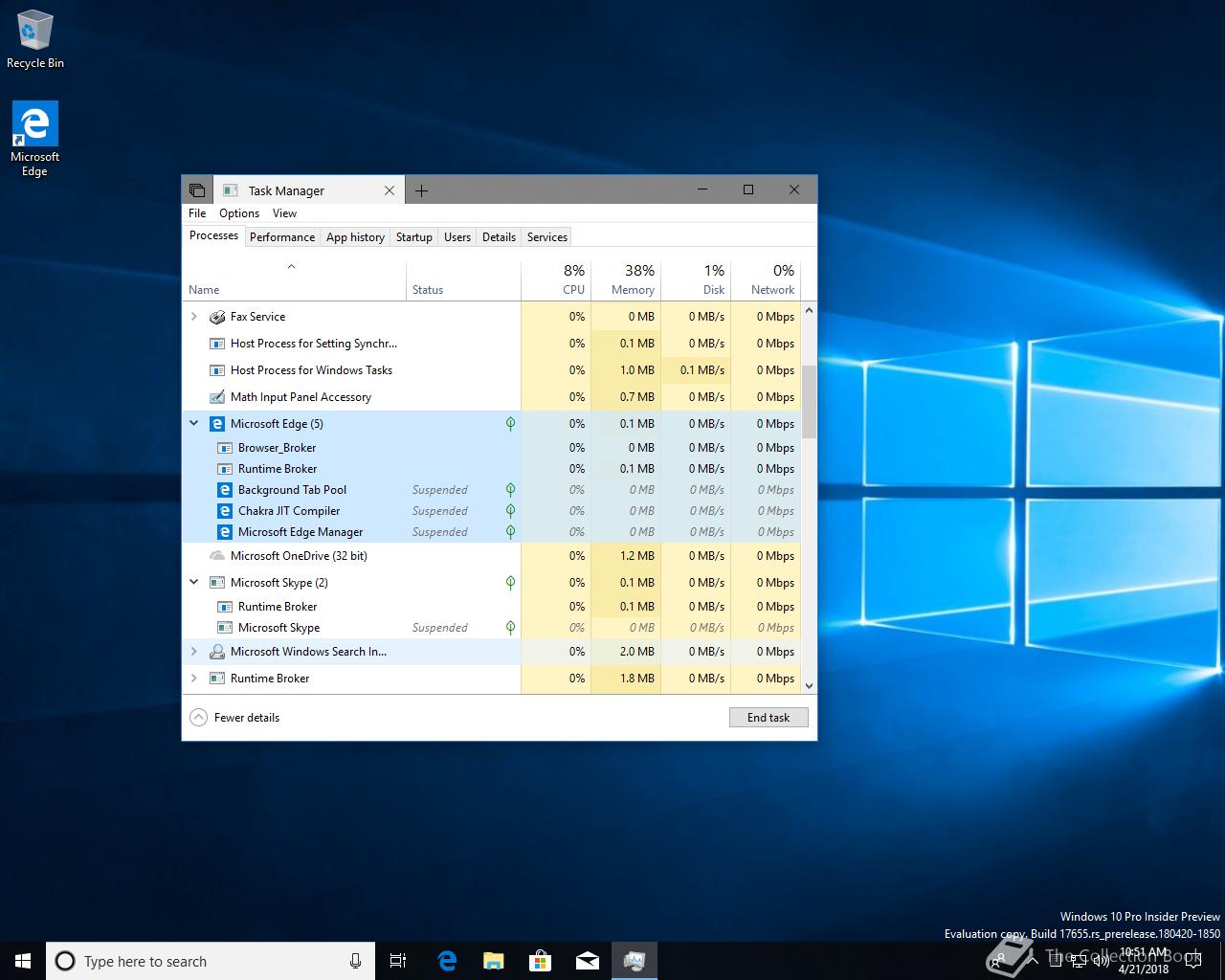Click Math Input Panel Accessory icon
1225x980 pixels.
click(x=217, y=397)
